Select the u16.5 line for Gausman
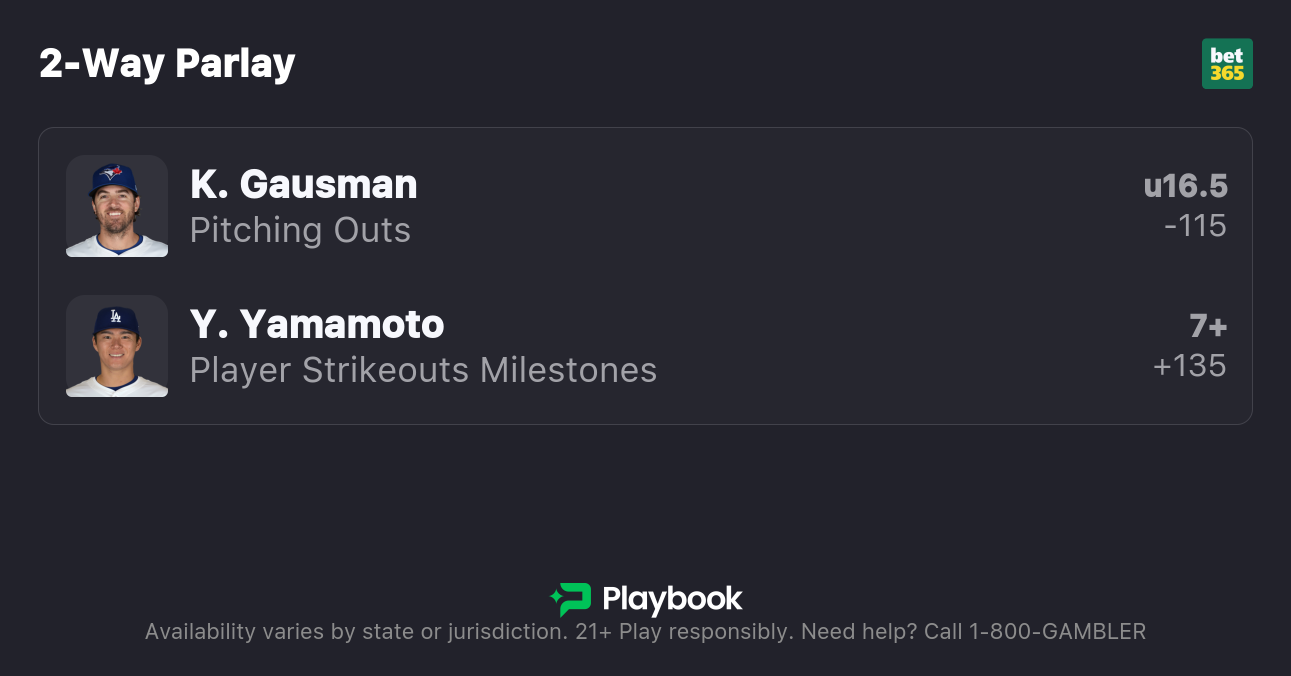 point(1185,186)
